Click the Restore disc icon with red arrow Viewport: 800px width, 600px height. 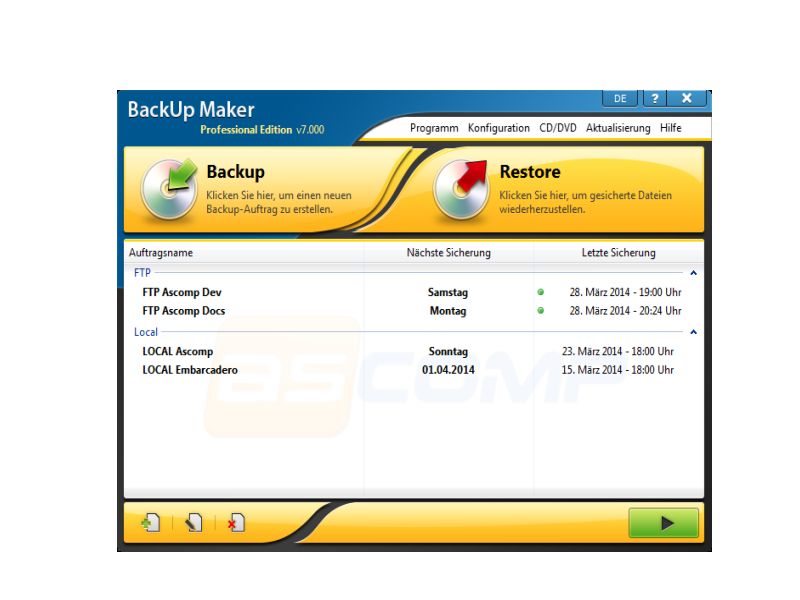coord(460,188)
